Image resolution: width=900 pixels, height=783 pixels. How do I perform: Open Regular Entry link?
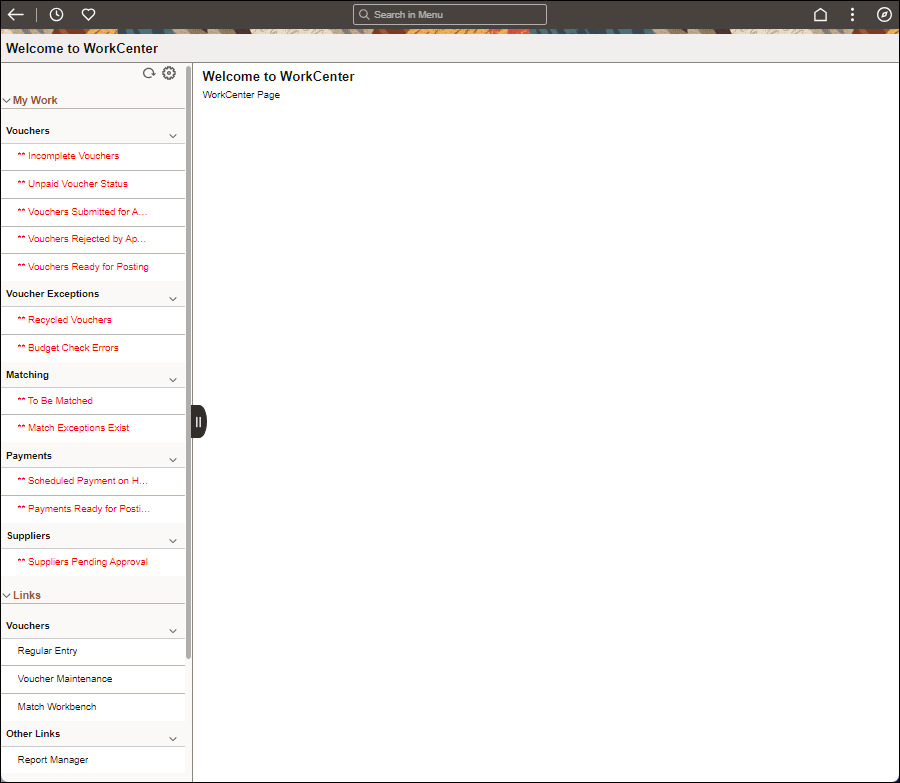pos(48,651)
